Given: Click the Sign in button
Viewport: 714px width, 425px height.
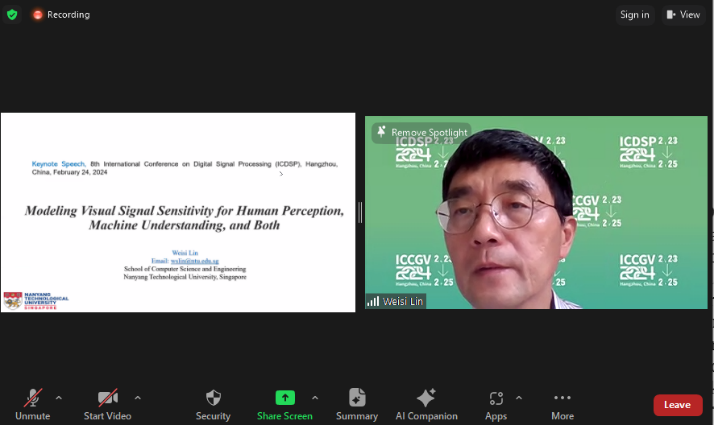Looking at the screenshot, I should coord(634,14).
